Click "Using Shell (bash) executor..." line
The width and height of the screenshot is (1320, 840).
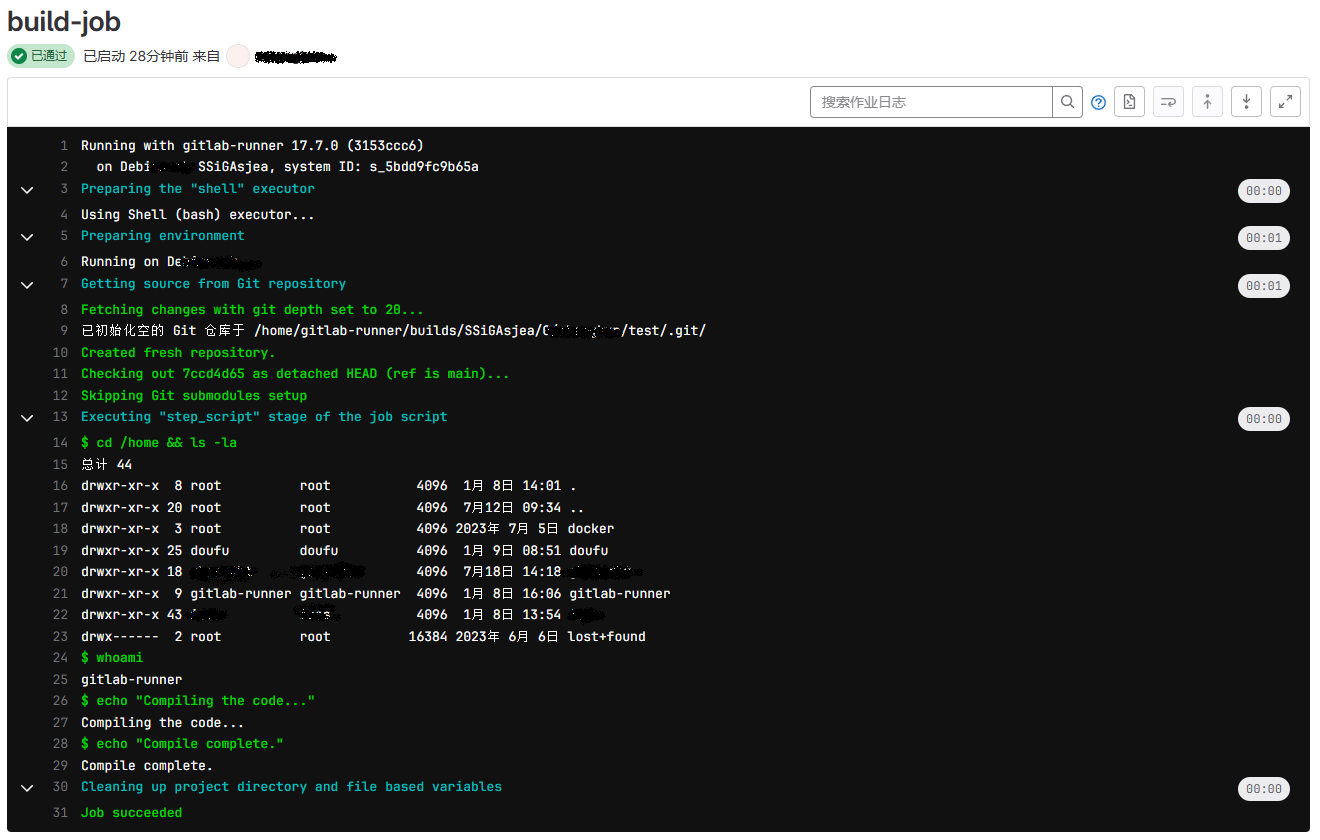(x=198, y=215)
